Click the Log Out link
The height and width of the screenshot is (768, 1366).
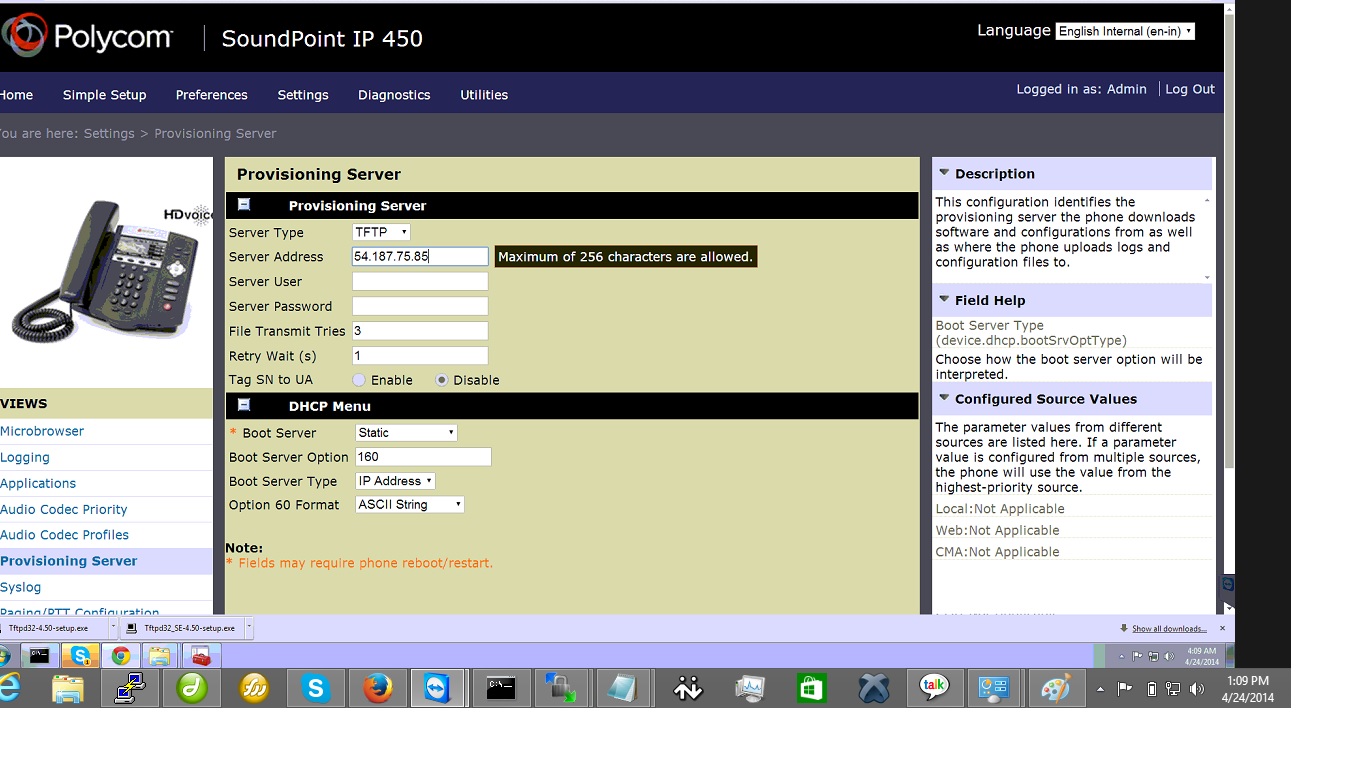click(x=1190, y=89)
